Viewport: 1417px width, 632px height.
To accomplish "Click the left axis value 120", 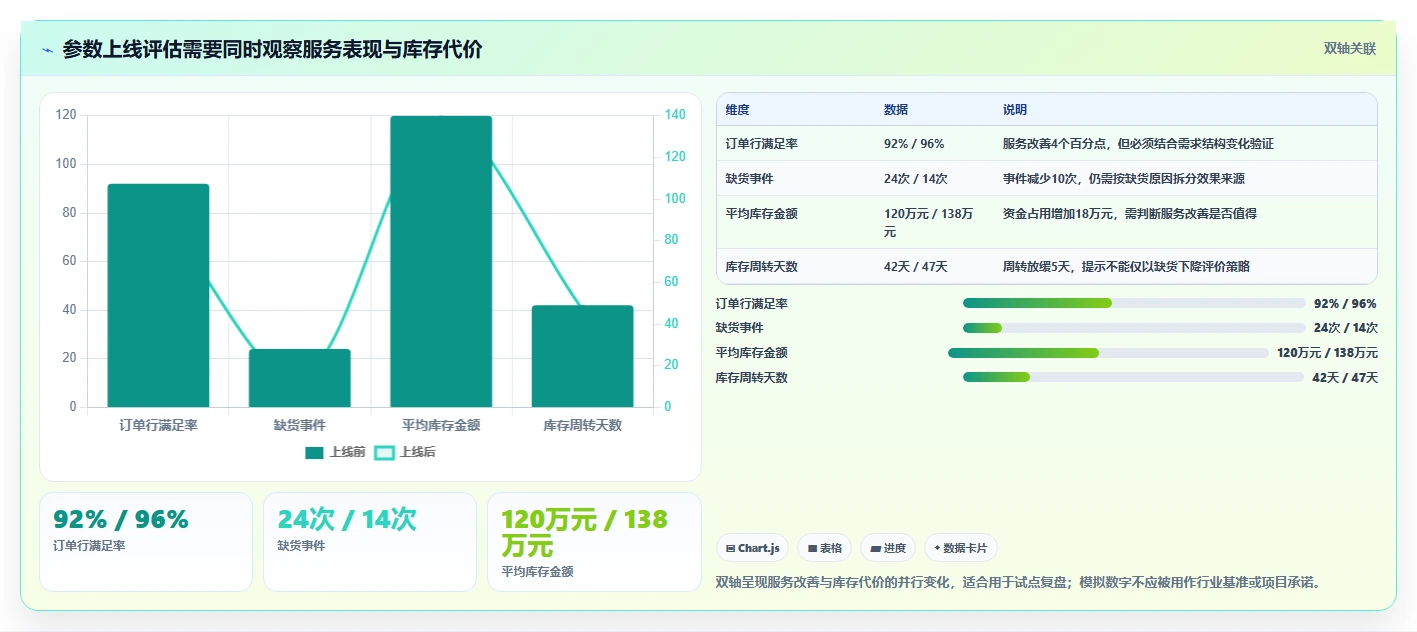I will coord(66,115).
